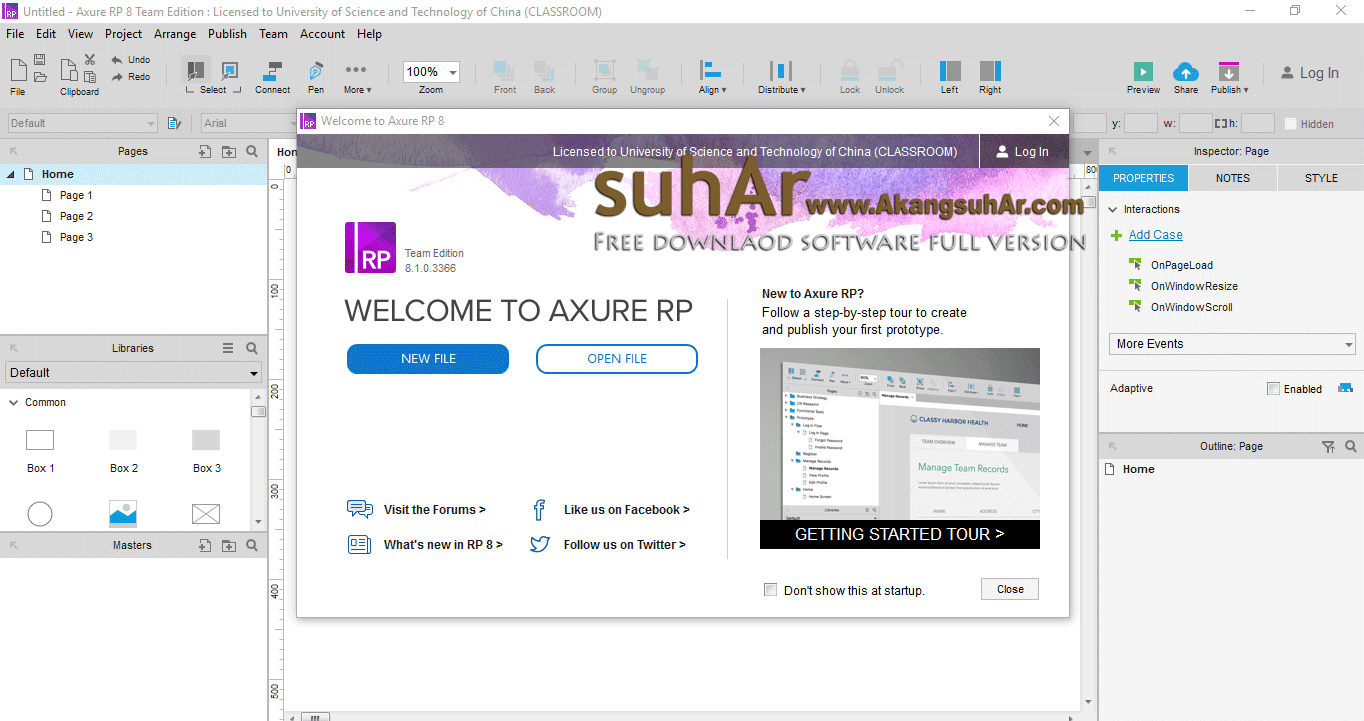Screen dimensions: 1364x721
Task: Open the zoom 100% dropdown
Action: click(x=452, y=72)
